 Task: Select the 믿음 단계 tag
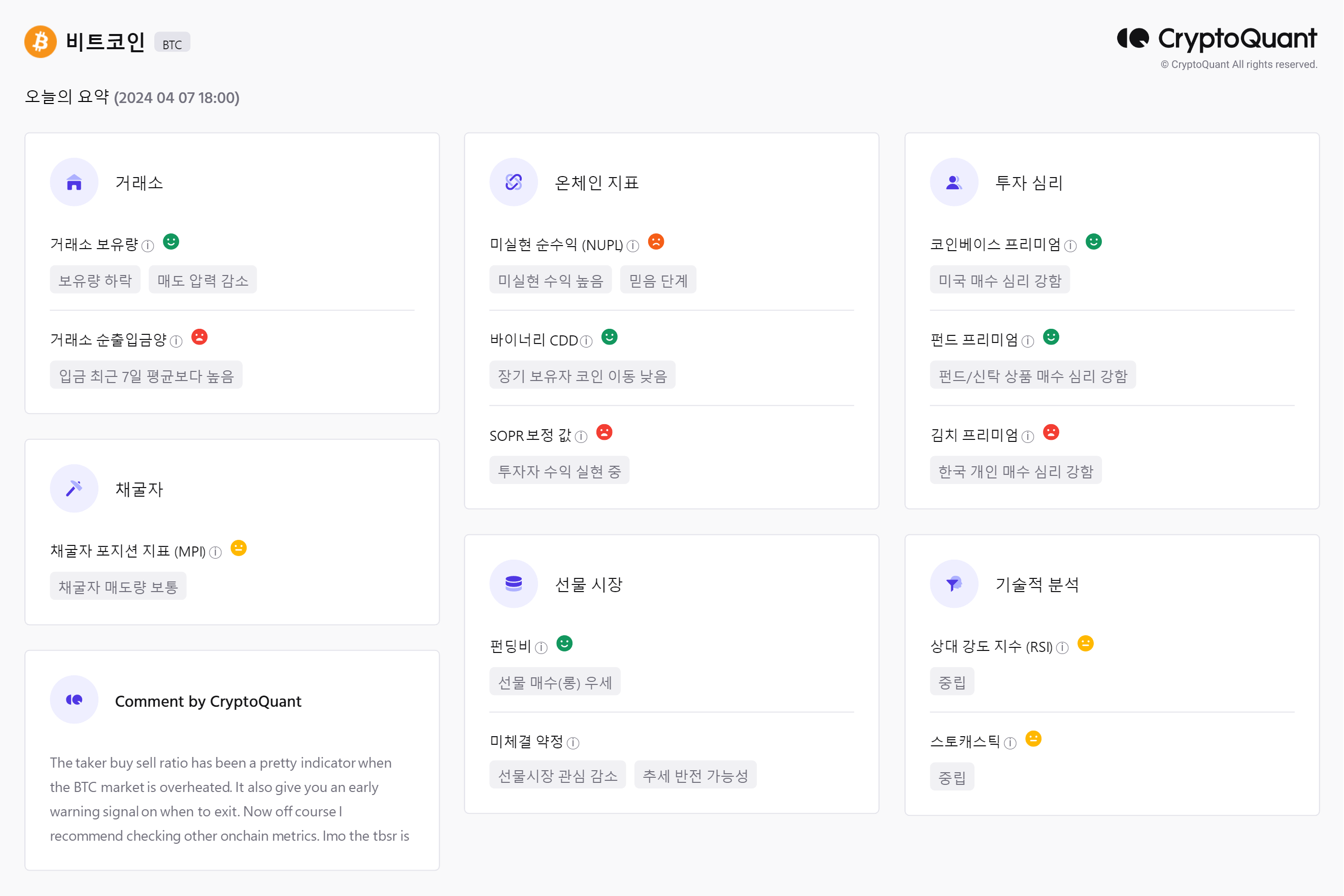click(x=659, y=280)
